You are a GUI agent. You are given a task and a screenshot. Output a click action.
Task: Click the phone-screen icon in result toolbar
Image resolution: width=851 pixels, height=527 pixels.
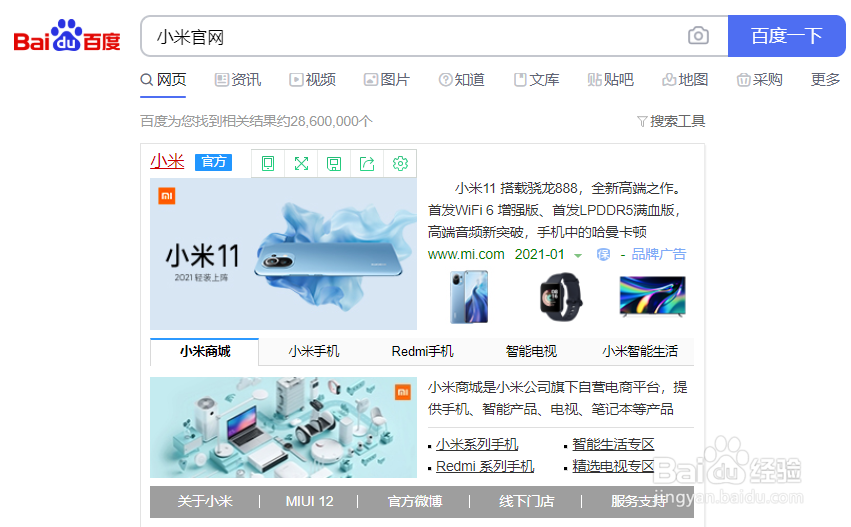[x=268, y=163]
